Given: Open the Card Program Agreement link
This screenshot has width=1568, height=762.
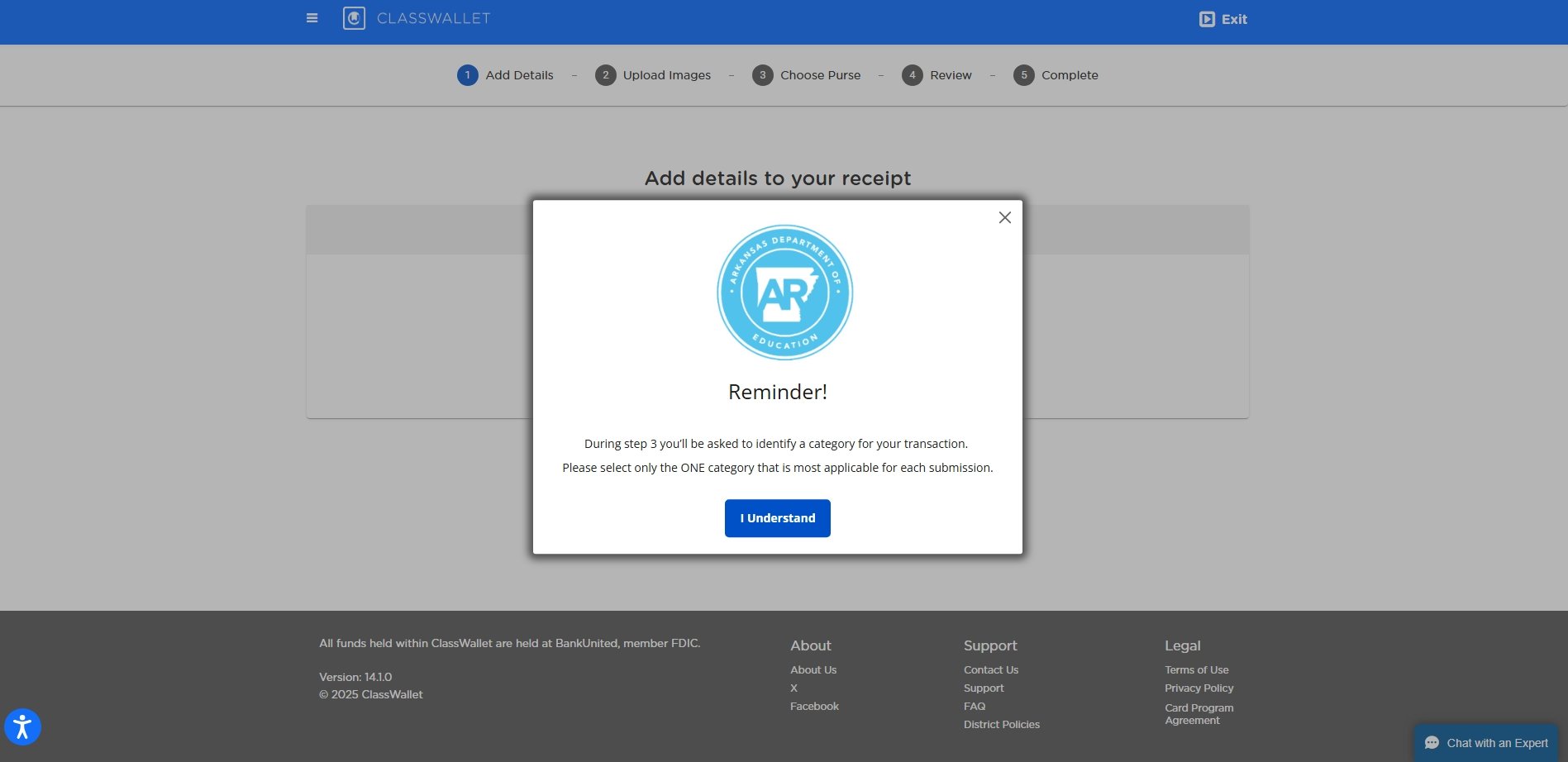Looking at the screenshot, I should coord(1199,714).
